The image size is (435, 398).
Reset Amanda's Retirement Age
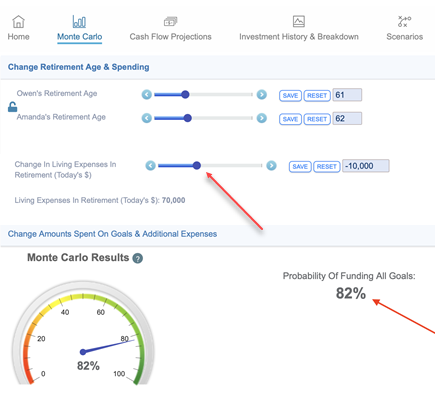tap(317, 119)
